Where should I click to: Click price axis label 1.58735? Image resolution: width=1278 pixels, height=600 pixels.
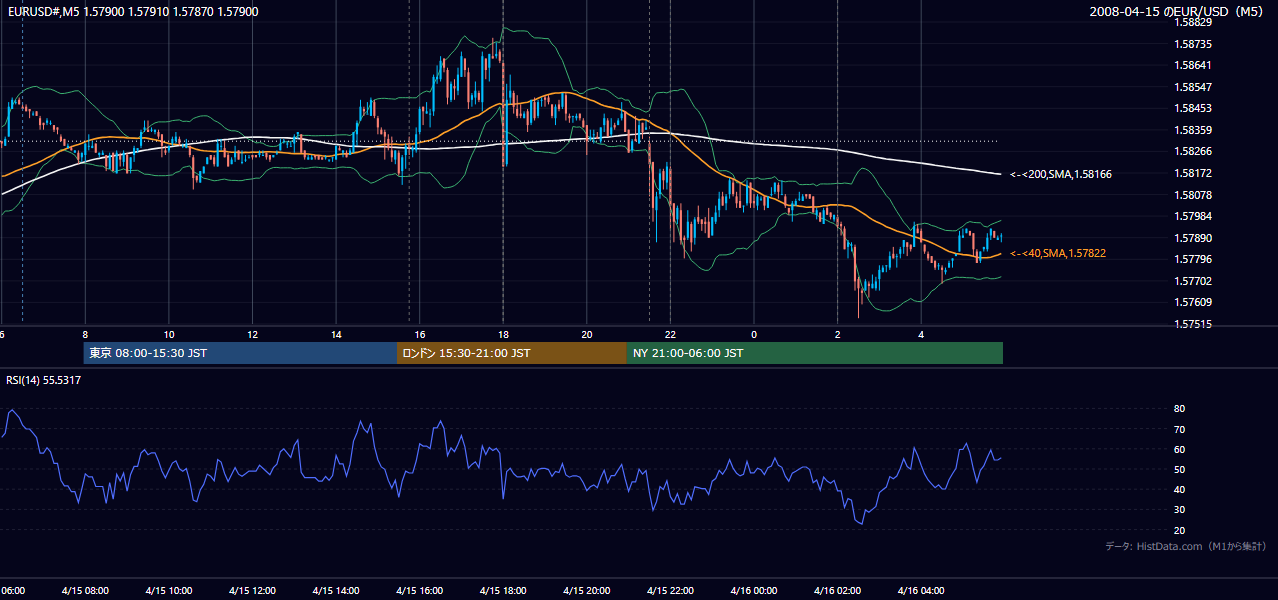click(1195, 44)
